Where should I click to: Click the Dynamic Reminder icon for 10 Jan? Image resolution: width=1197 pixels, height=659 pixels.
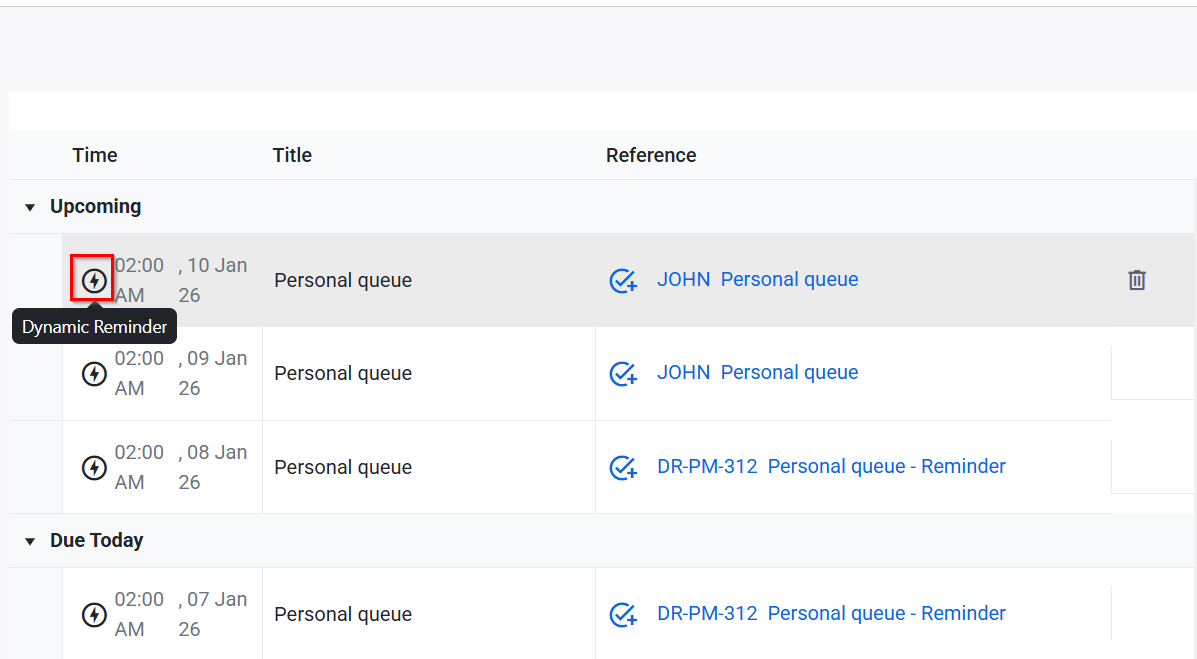pyautogui.click(x=94, y=281)
